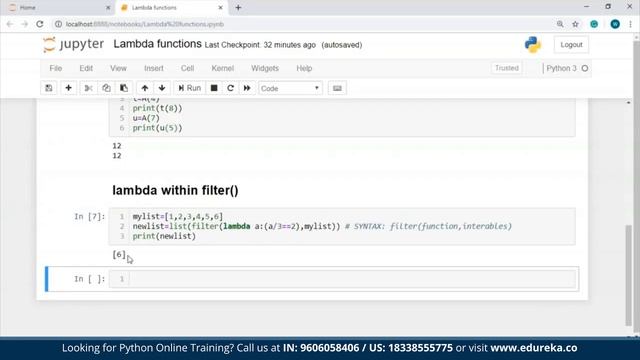Move the selected cell up arrow
The image size is (640, 360).
tap(144, 88)
